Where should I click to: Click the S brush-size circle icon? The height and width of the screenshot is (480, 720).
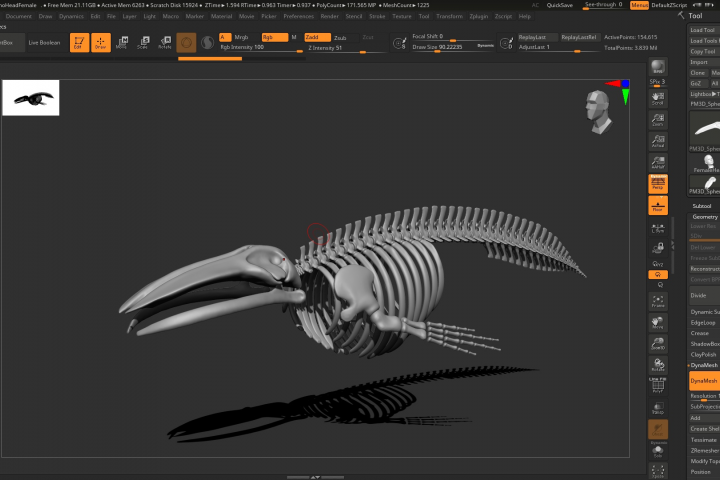tap(399, 43)
